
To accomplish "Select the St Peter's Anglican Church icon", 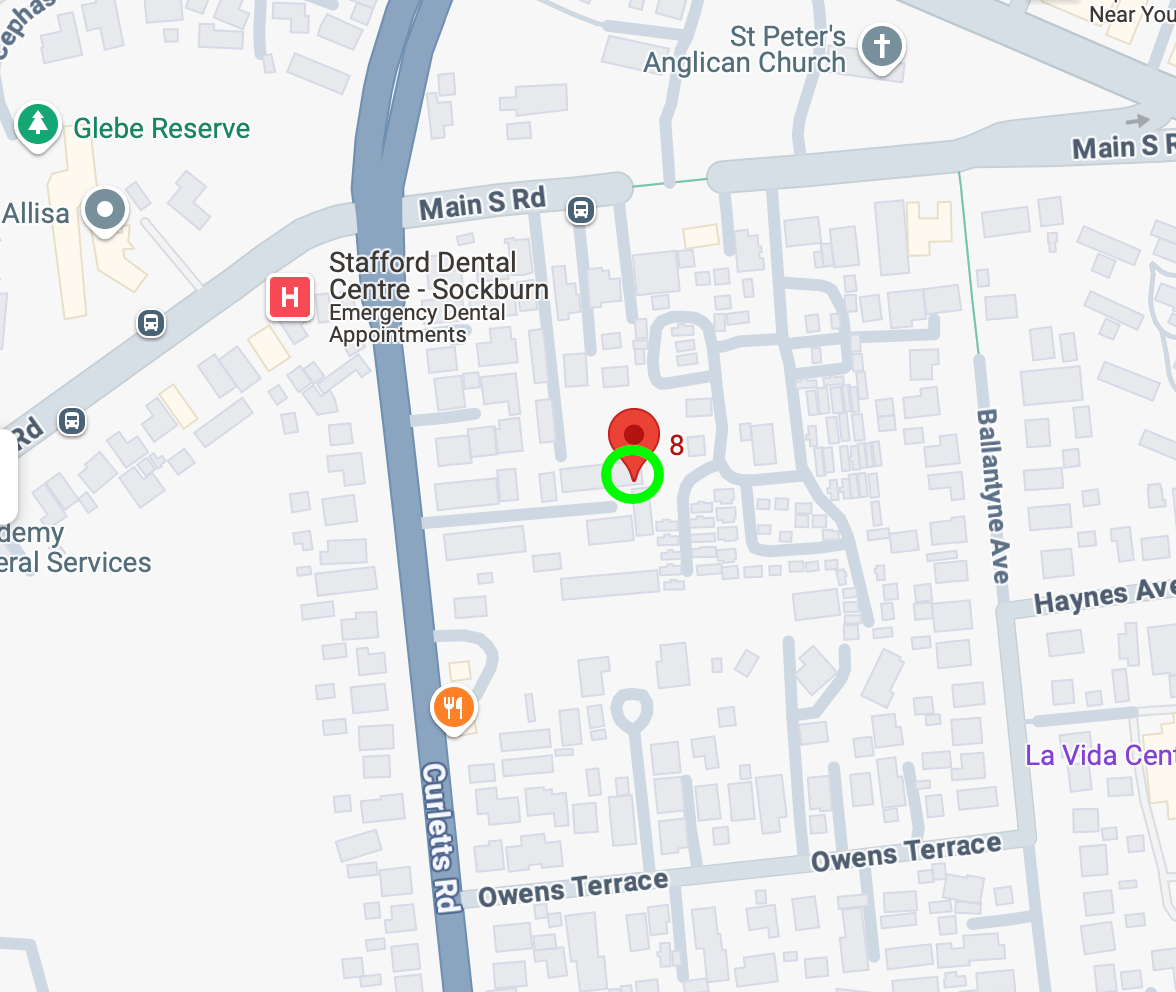I will [881, 49].
